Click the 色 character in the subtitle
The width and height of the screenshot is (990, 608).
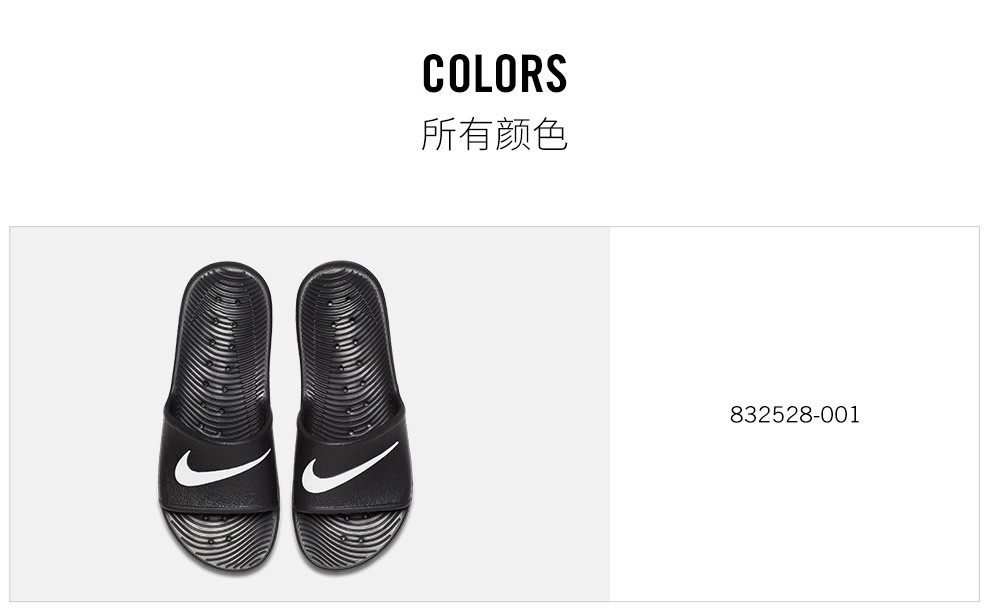click(x=550, y=134)
